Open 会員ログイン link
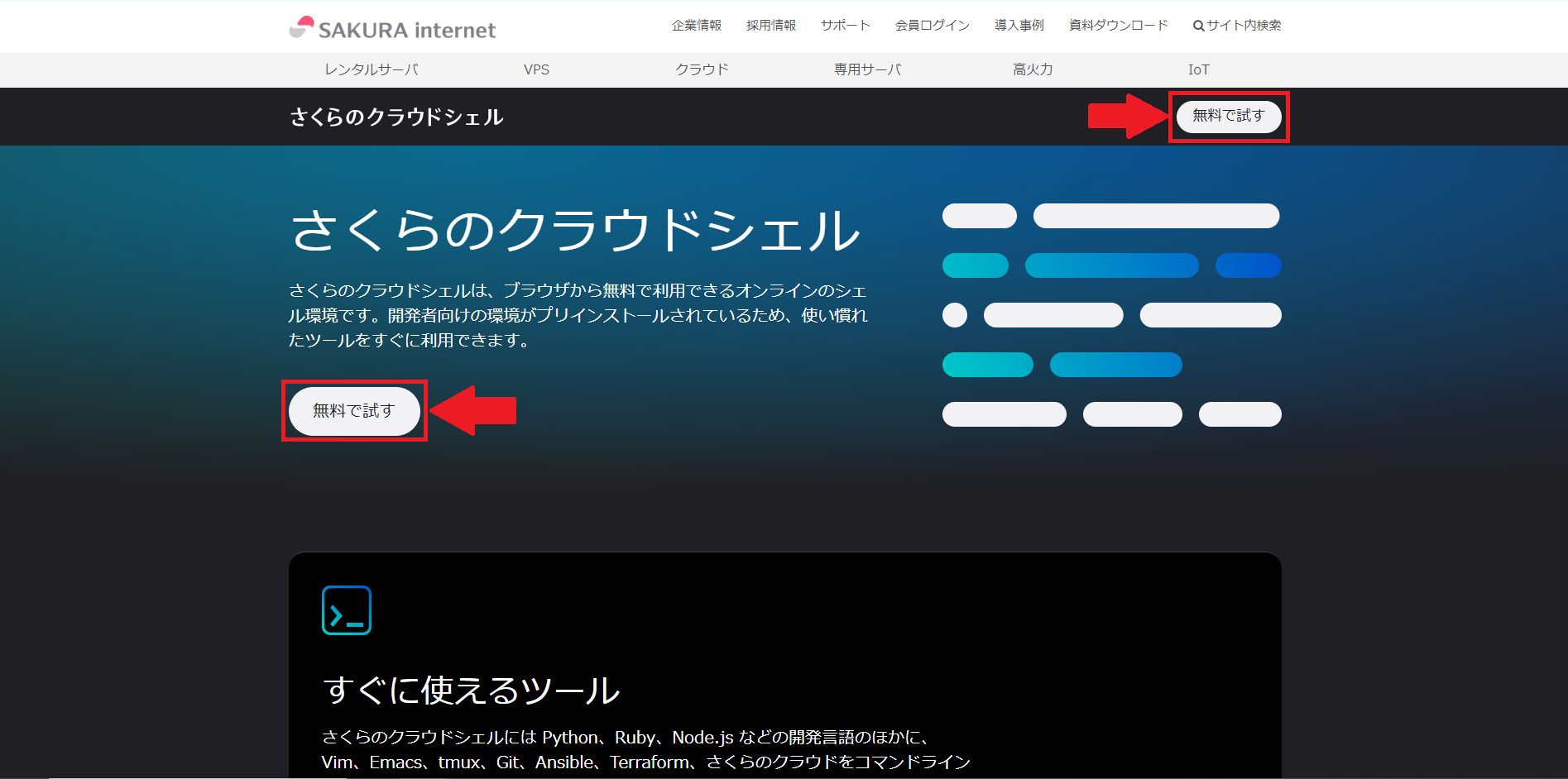Screen dimensions: 1568x779 click(x=933, y=26)
